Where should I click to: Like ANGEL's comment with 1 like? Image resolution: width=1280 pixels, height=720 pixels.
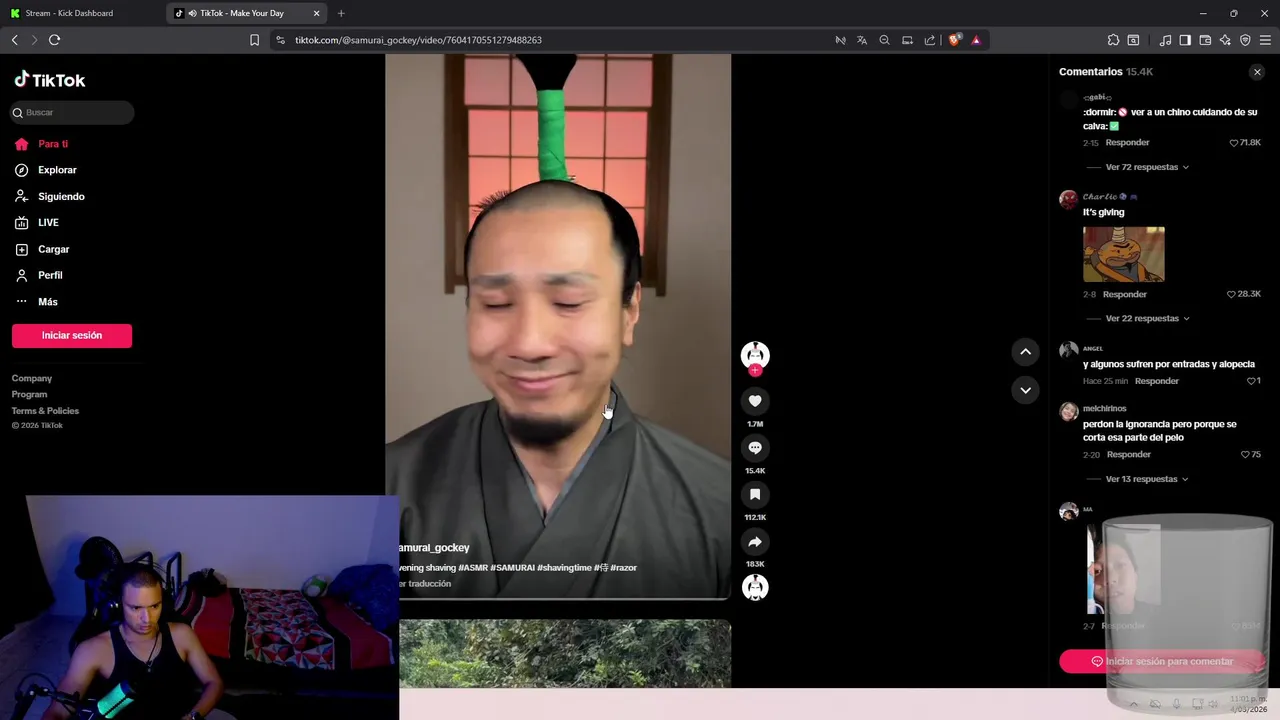(x=1251, y=381)
